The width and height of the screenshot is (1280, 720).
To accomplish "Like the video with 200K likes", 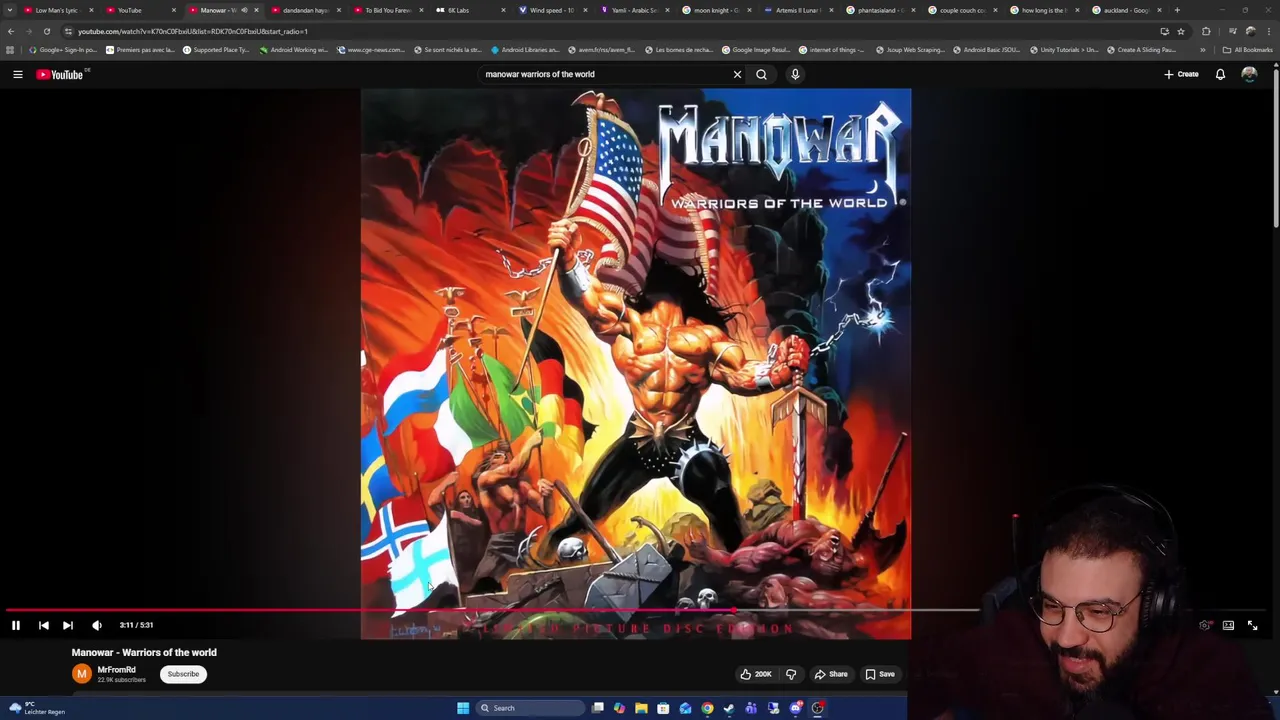I will click(x=756, y=674).
